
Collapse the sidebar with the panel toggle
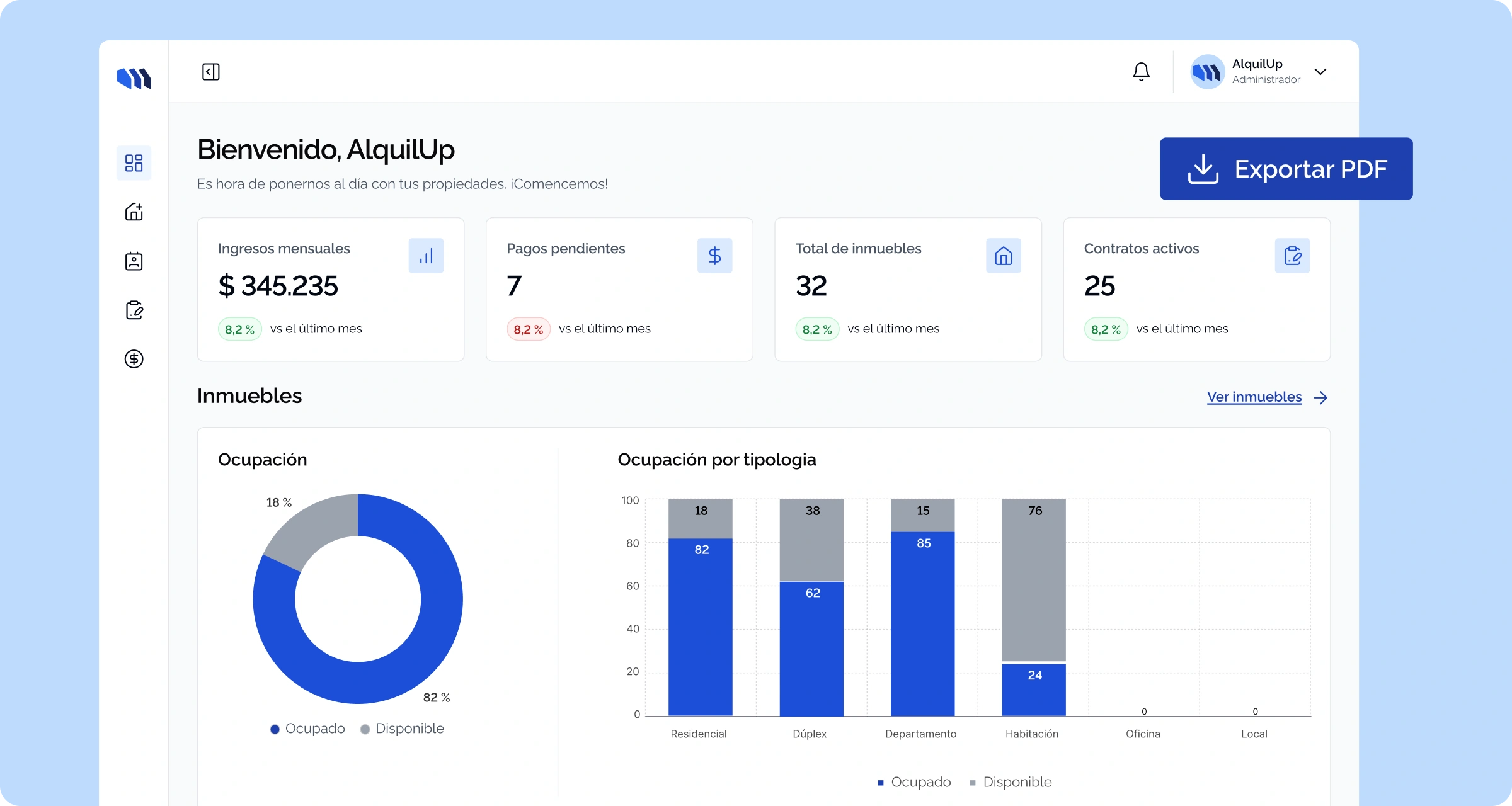211,72
